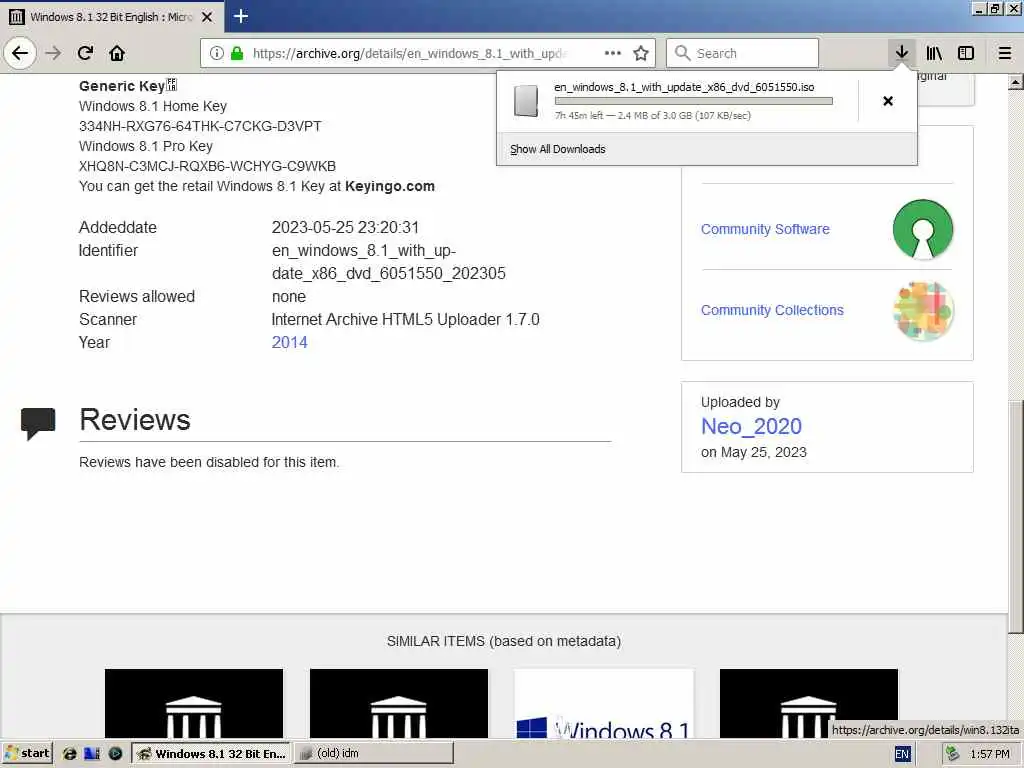Click the 'Reviews have been disabled' message
Viewport: 1024px width, 768px height.
coord(209,462)
